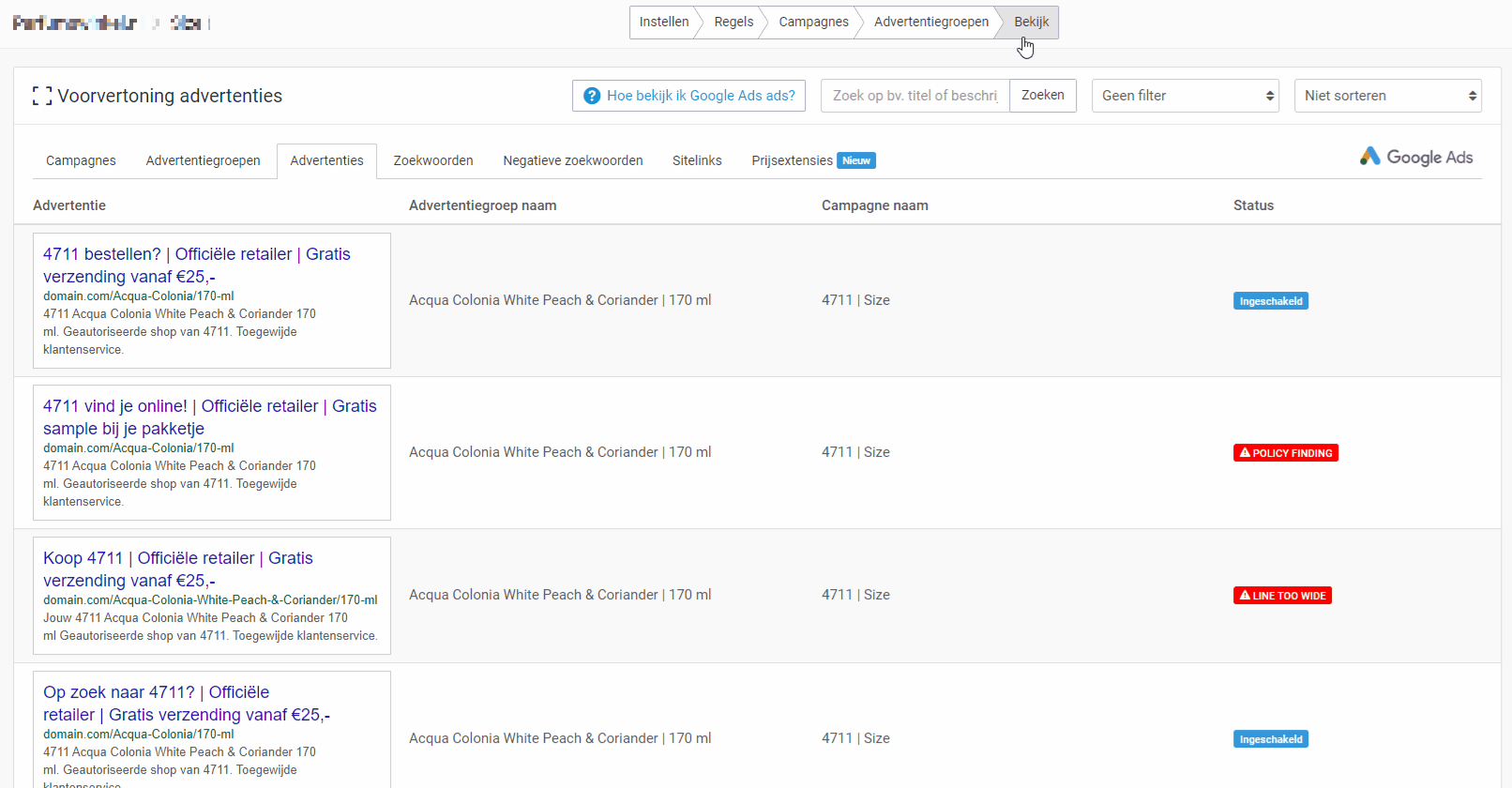1512x788 pixels.
Task: Go to the Instellen step
Action: (x=664, y=22)
